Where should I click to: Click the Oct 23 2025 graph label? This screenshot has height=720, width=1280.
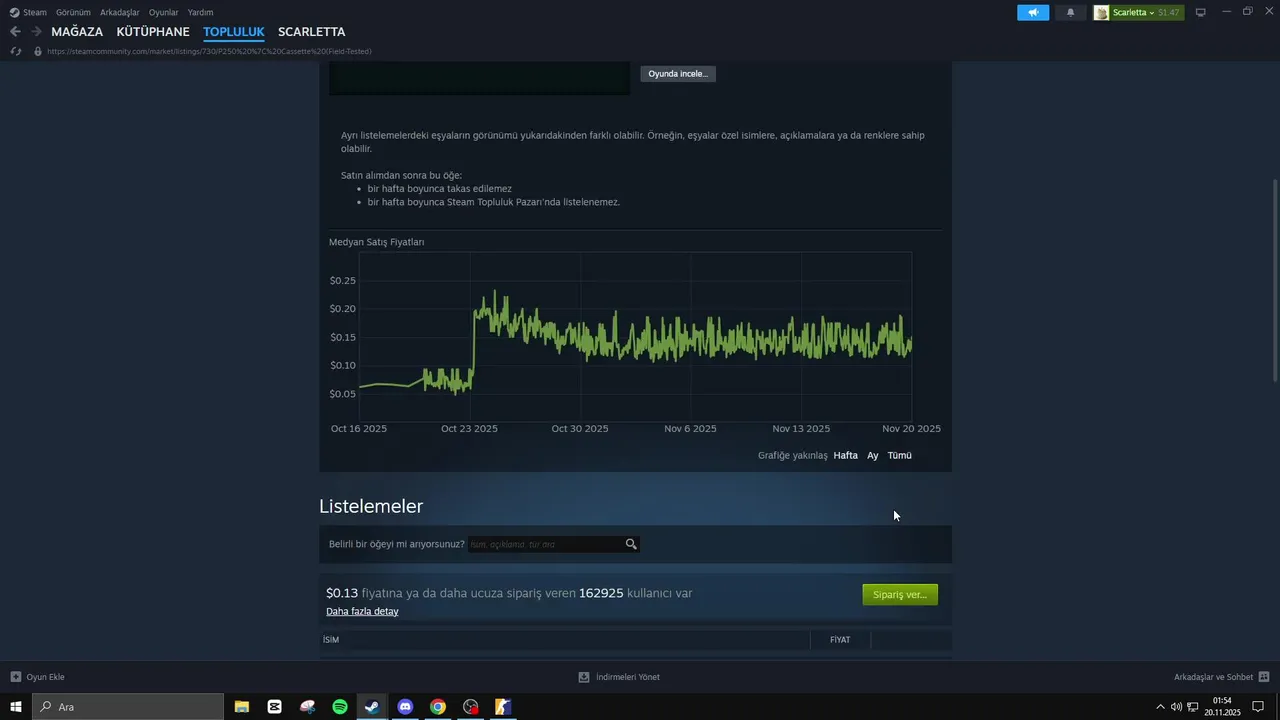[x=469, y=429]
